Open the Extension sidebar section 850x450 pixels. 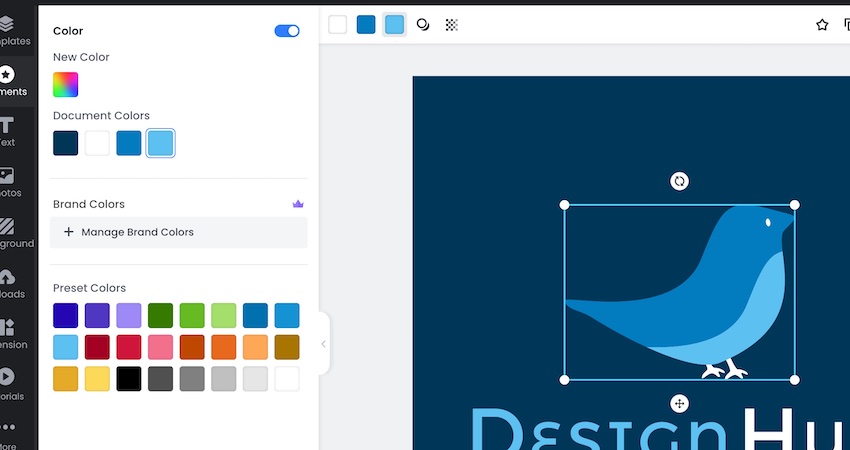[12, 334]
